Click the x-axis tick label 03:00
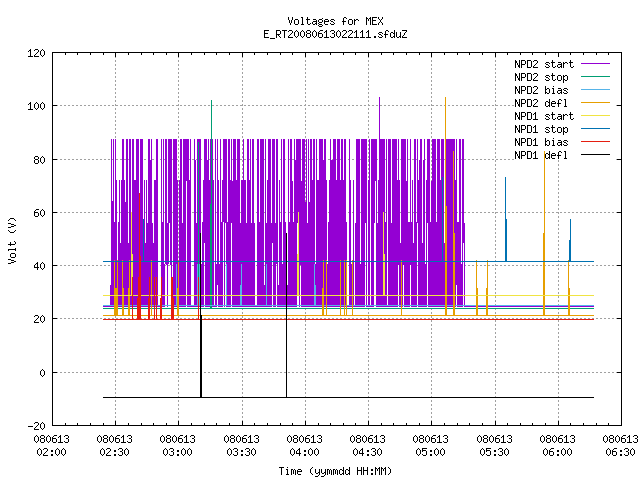 click(178, 452)
